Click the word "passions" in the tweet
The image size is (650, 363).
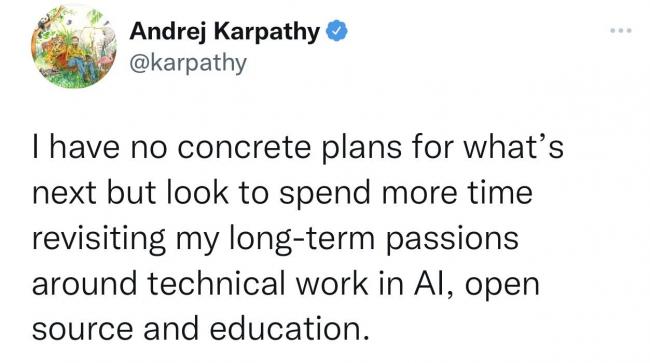452,240
